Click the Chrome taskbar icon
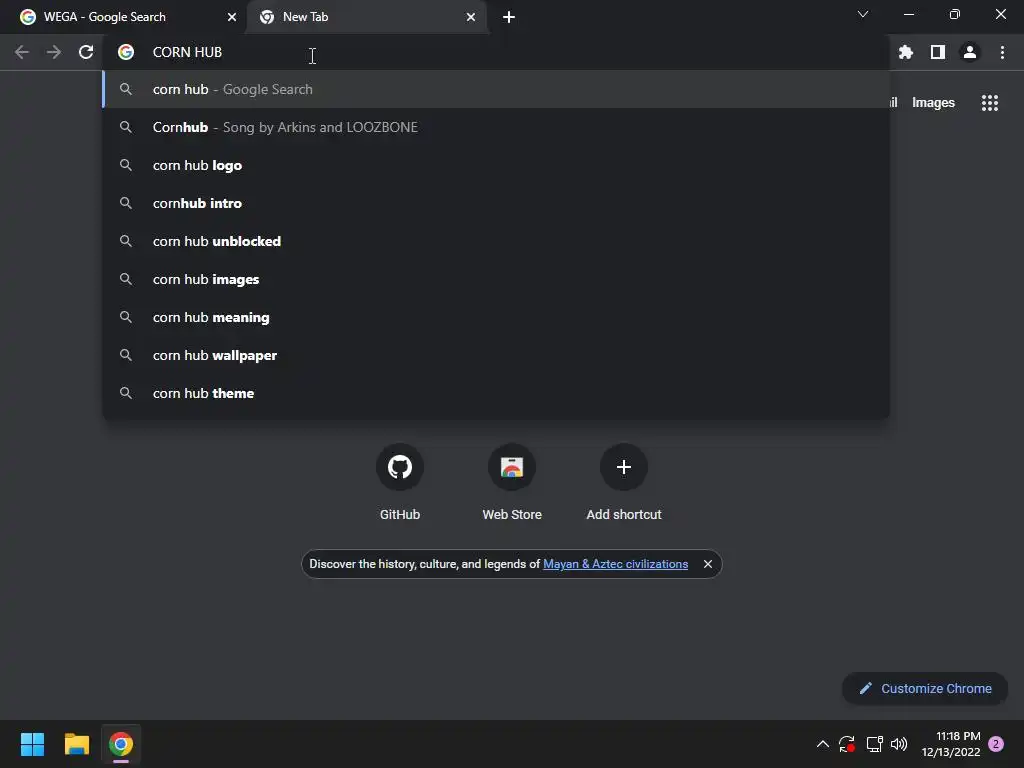Viewport: 1024px width, 768px height. pyautogui.click(x=121, y=744)
